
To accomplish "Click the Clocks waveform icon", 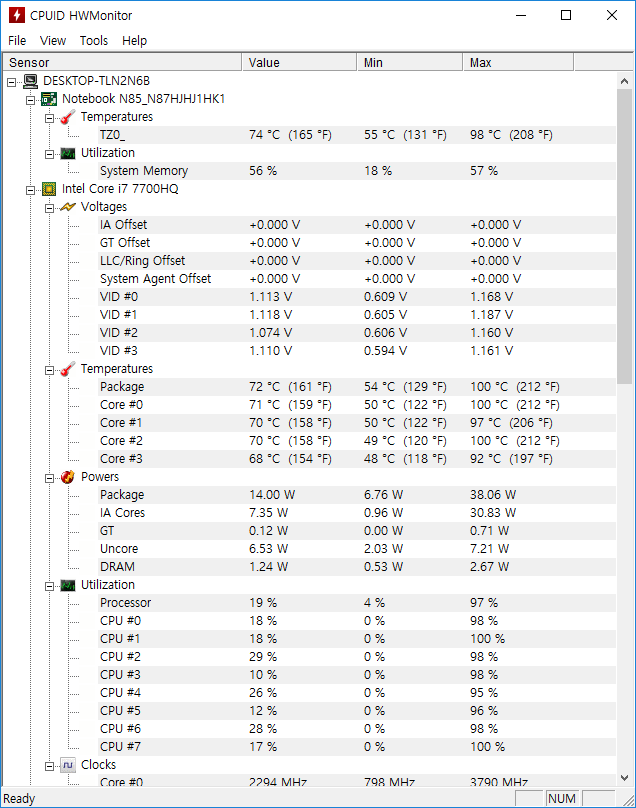I will pyautogui.click(x=68, y=765).
